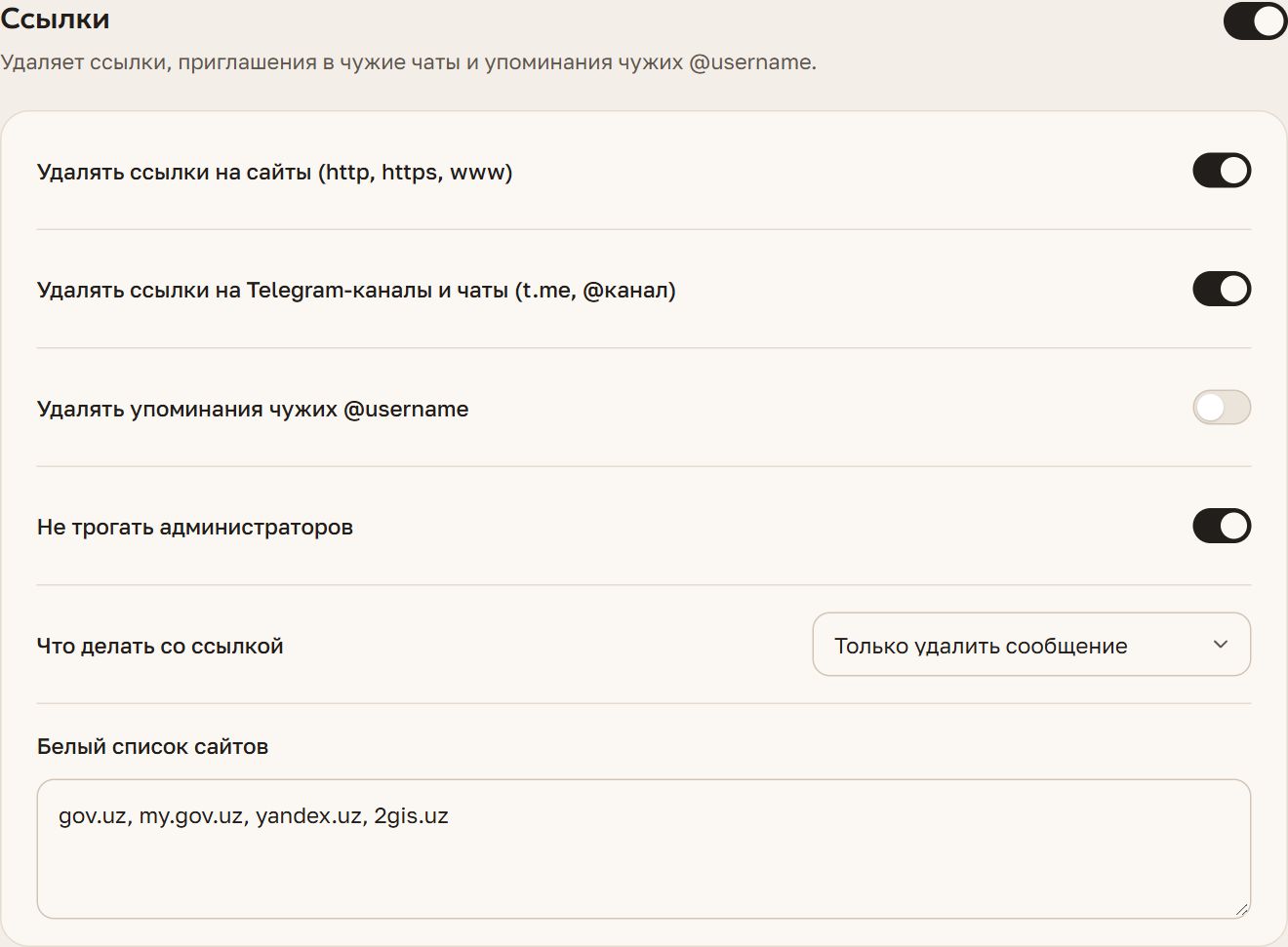
Task: Turn off the main Ссылки section switch
Action: point(1255,21)
